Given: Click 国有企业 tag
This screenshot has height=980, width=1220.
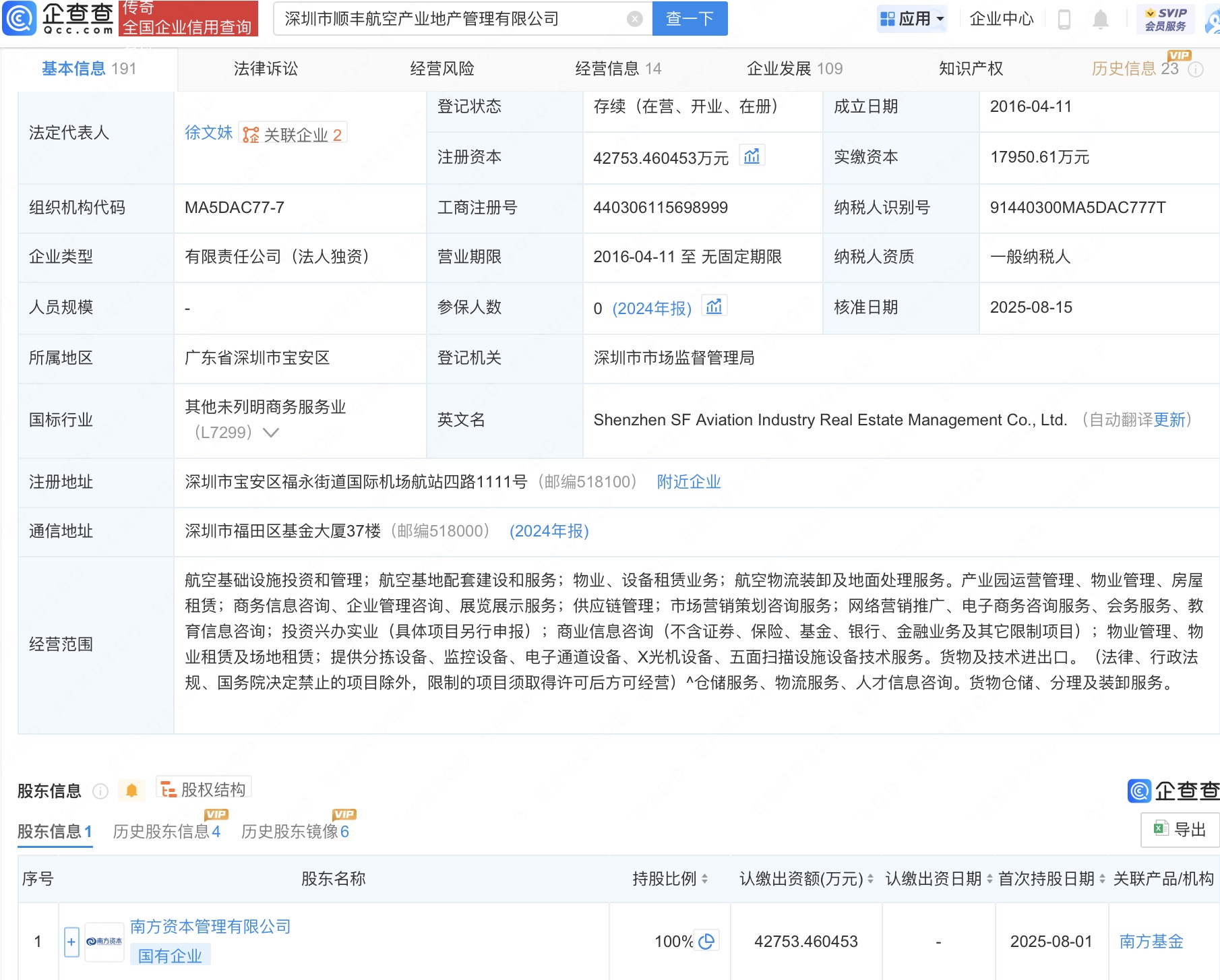Looking at the screenshot, I should click(171, 955).
